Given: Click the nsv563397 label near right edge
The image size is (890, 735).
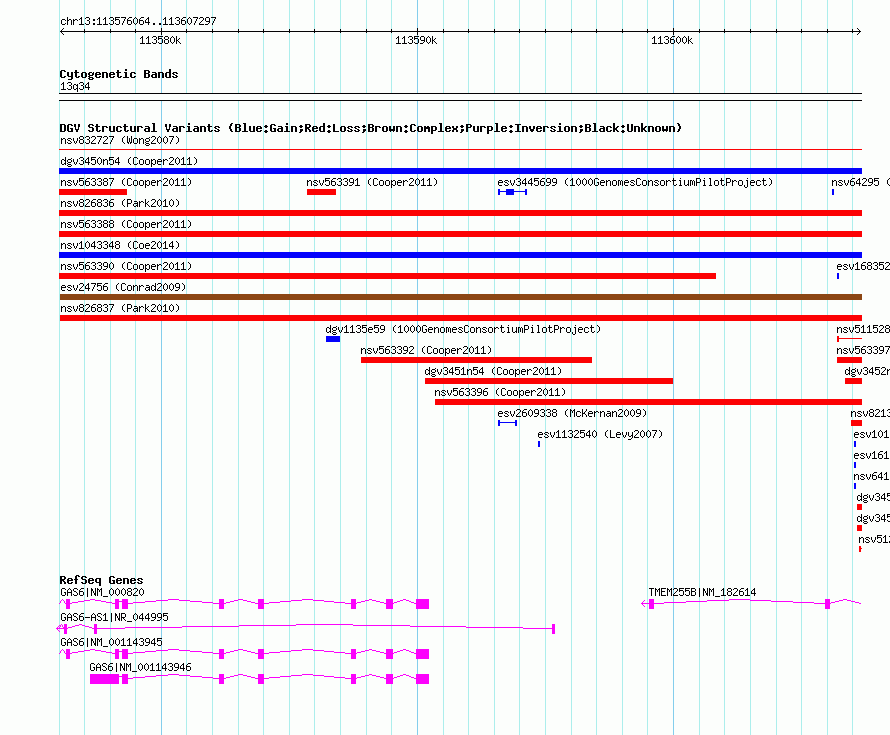Looking at the screenshot, I should click(863, 350).
